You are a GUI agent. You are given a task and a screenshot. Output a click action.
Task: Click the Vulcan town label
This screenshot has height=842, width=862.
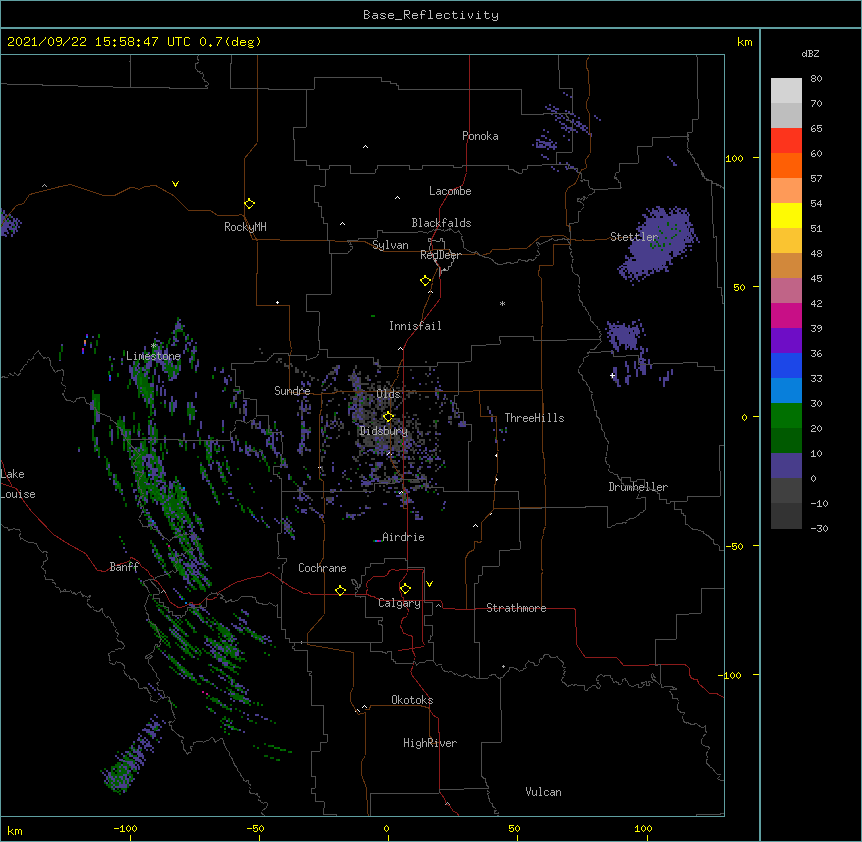[543, 792]
